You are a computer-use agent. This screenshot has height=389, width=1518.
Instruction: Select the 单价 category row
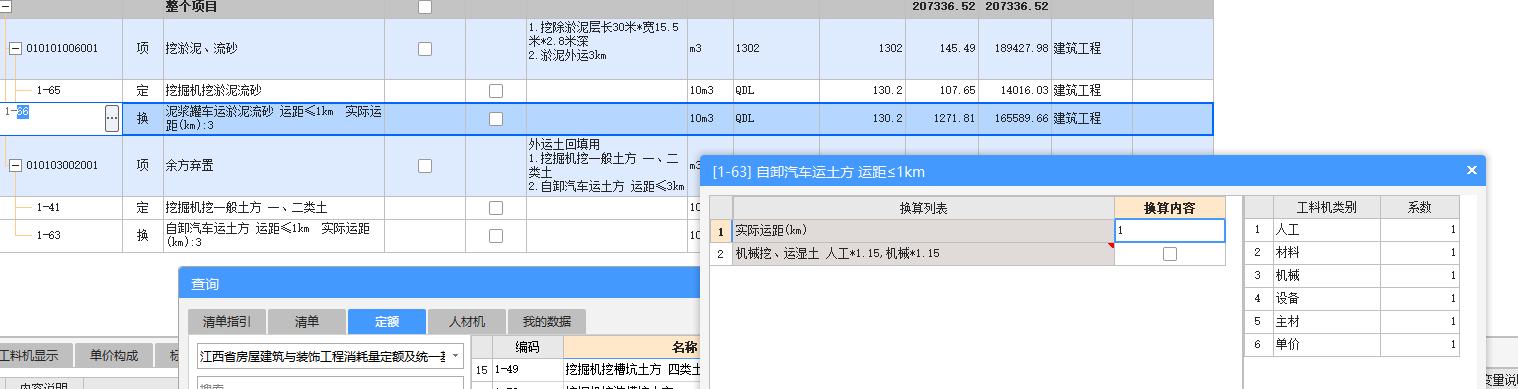point(1326,344)
